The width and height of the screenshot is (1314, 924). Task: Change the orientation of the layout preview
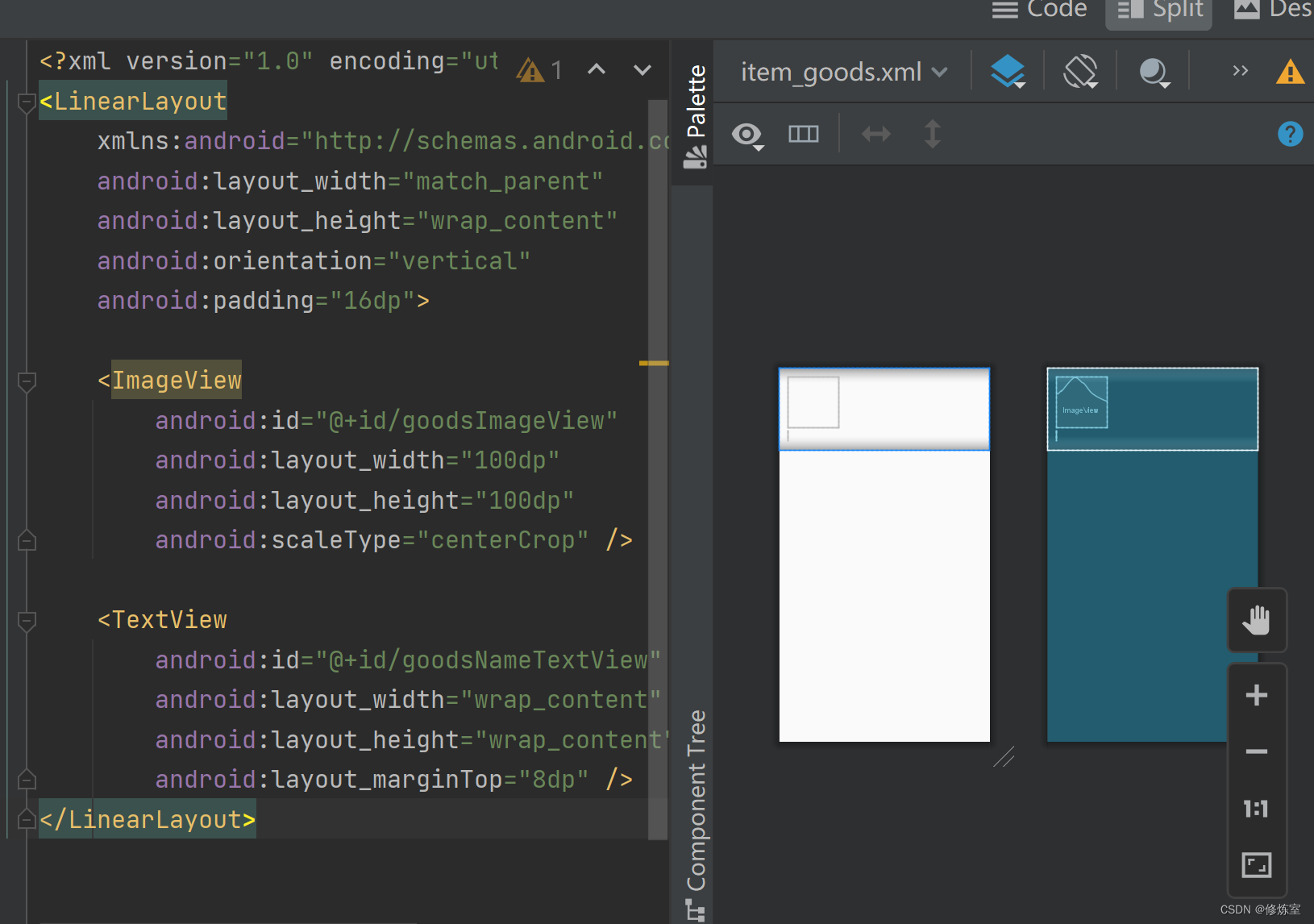(1081, 71)
